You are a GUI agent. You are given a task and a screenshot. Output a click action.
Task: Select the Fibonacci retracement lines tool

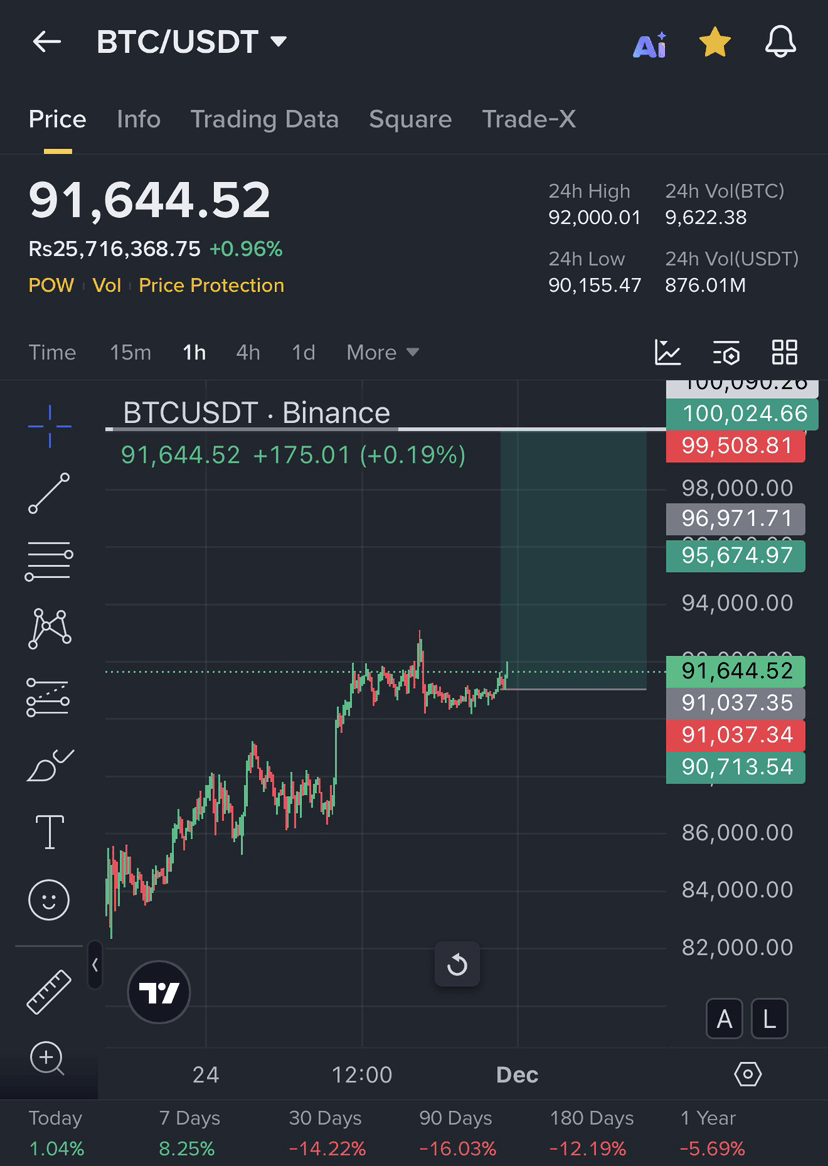click(49, 561)
